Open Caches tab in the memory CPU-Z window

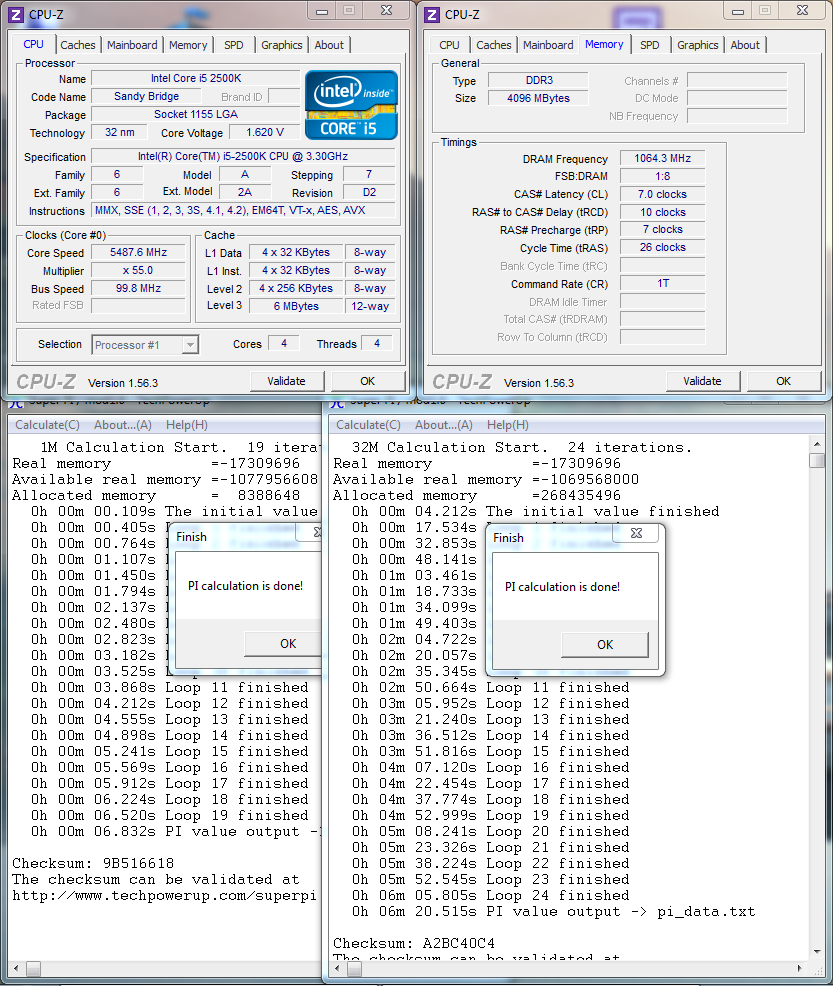click(x=494, y=45)
